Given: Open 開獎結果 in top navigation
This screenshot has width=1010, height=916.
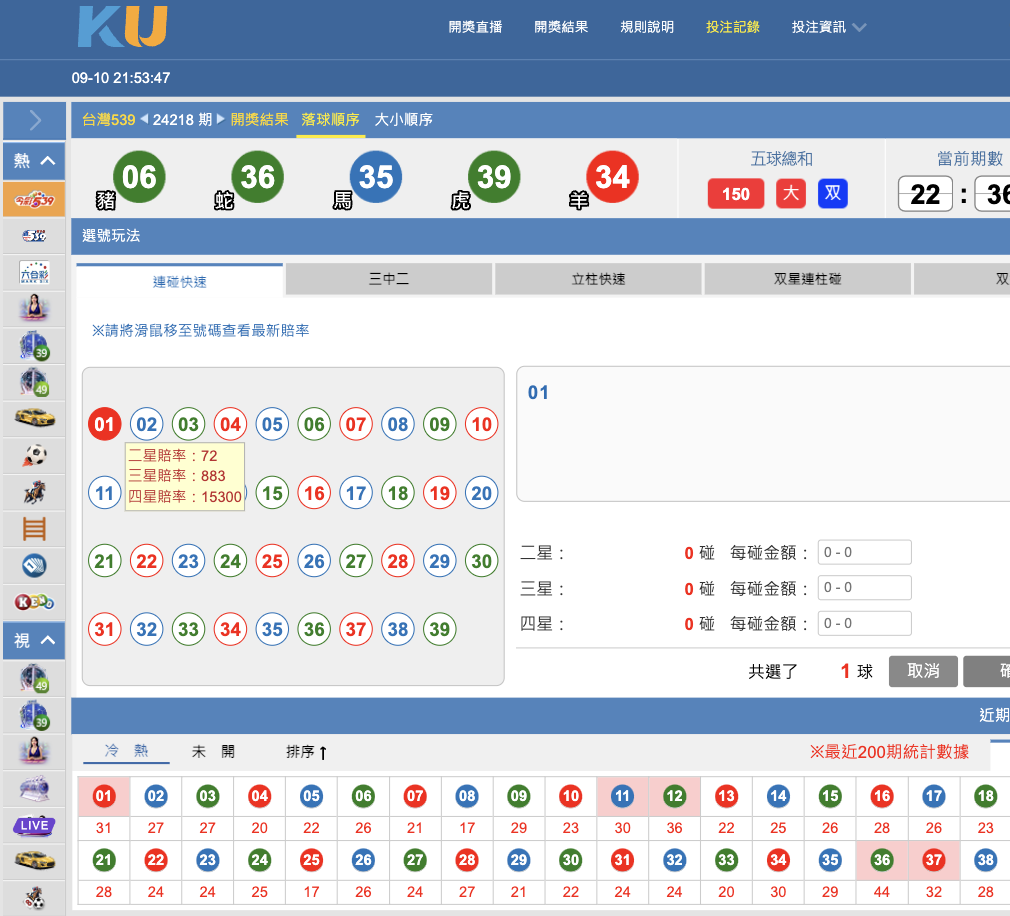Looking at the screenshot, I should [x=561, y=27].
